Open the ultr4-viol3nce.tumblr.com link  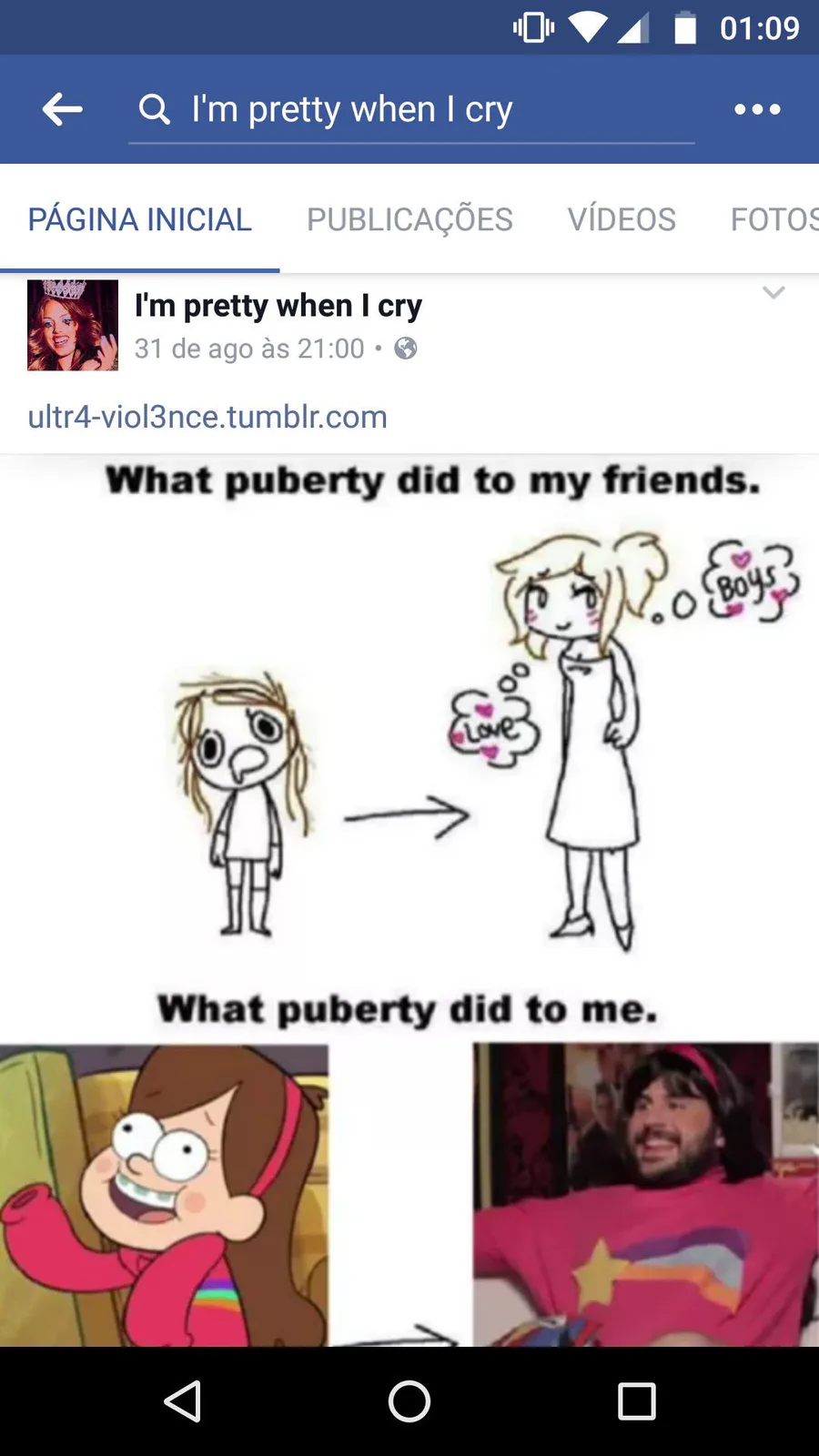click(207, 417)
